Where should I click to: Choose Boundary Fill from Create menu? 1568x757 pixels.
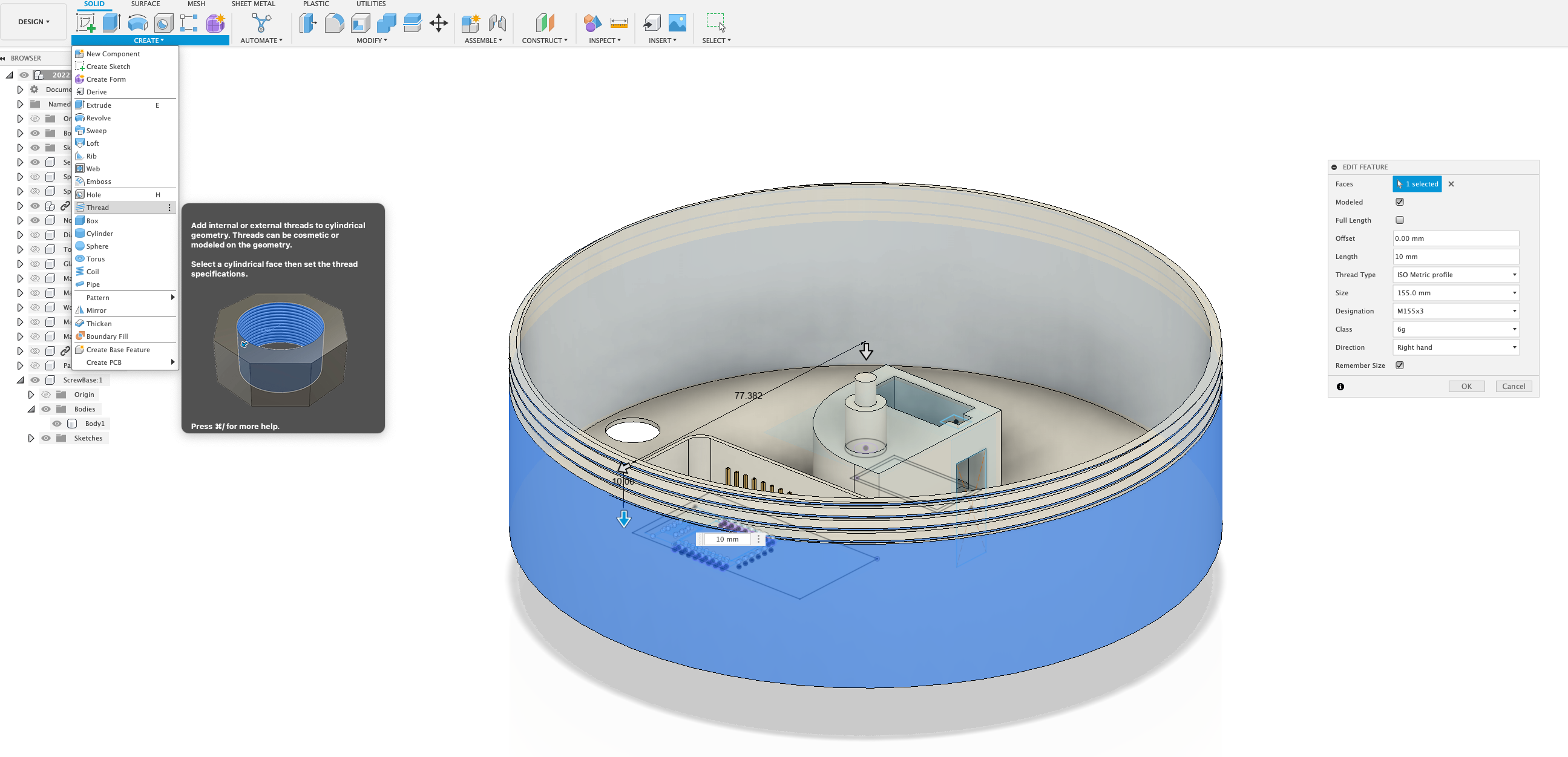tap(125, 336)
